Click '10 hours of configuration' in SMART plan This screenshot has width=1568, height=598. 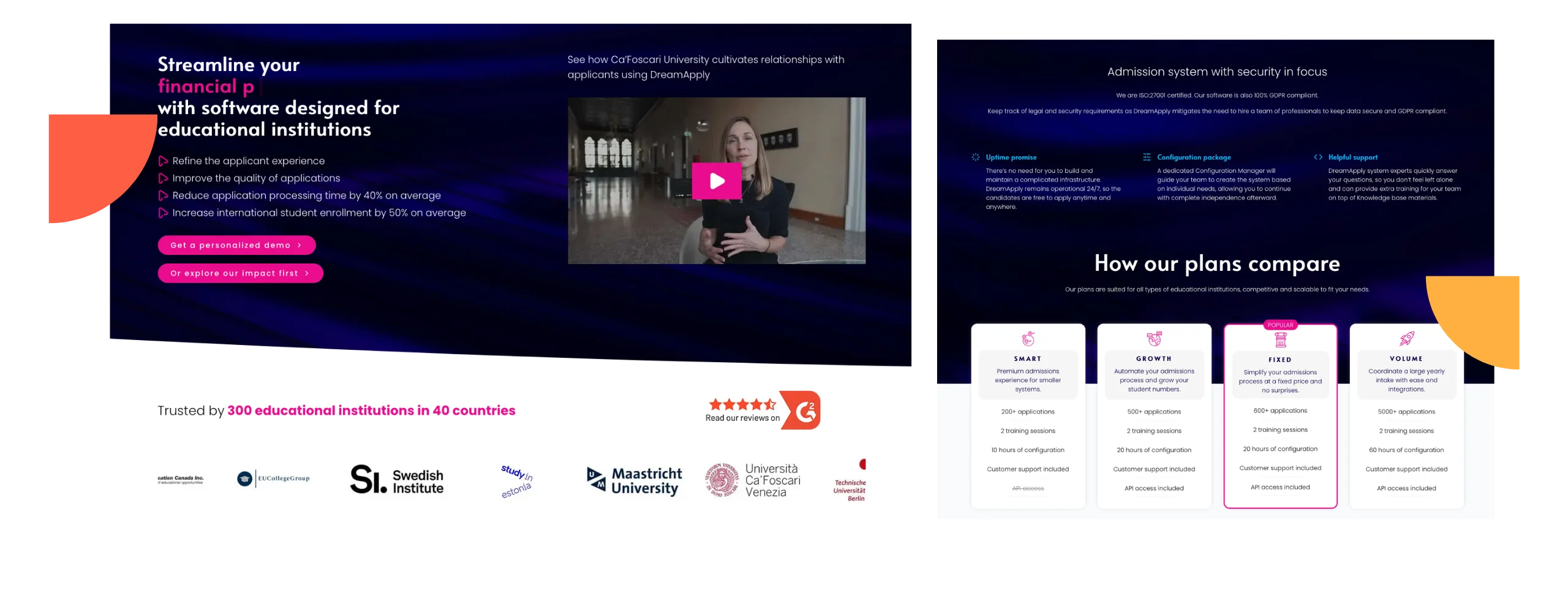tap(1028, 450)
